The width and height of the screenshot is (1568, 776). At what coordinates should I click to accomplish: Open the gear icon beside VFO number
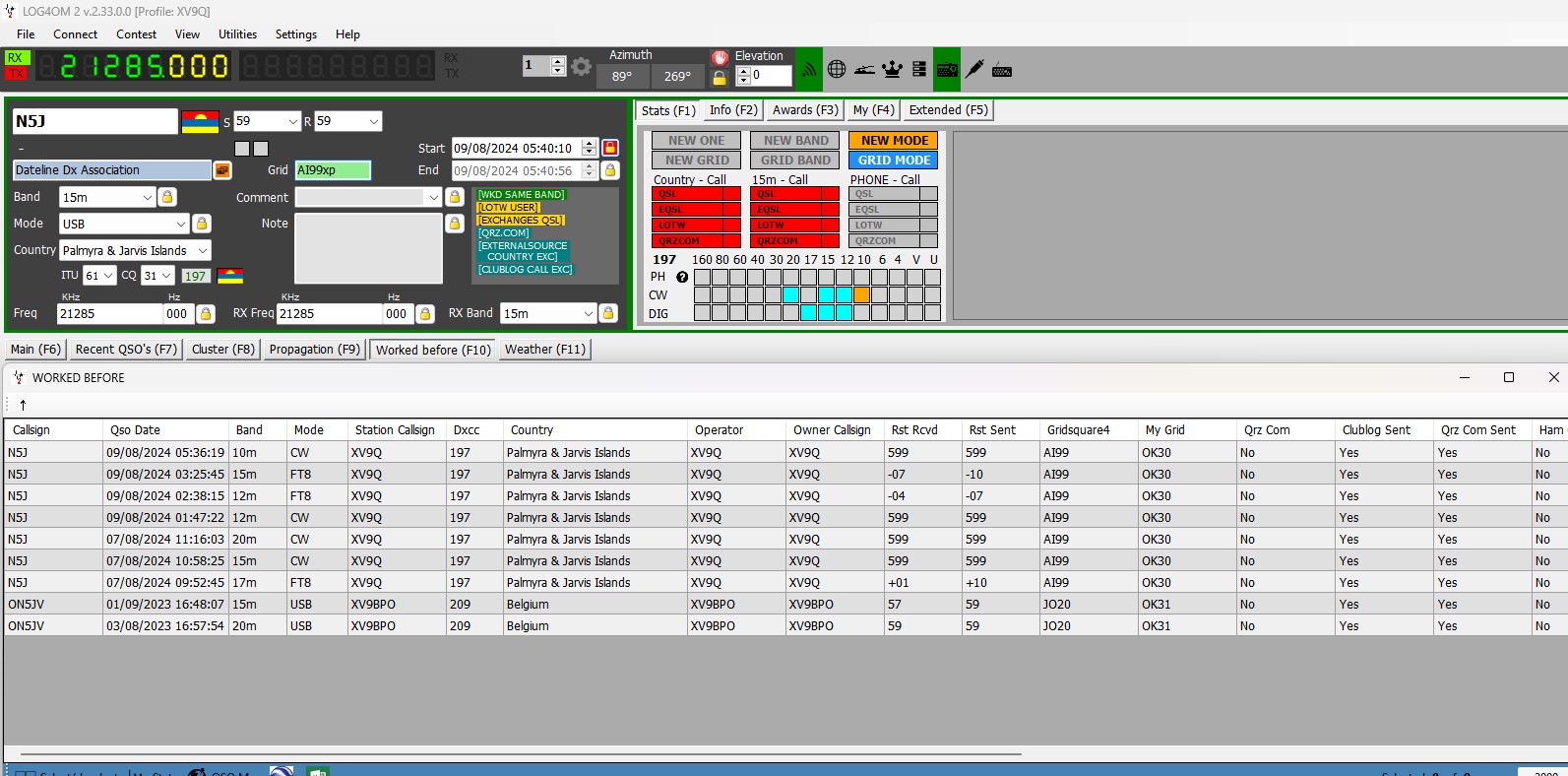pos(582,67)
